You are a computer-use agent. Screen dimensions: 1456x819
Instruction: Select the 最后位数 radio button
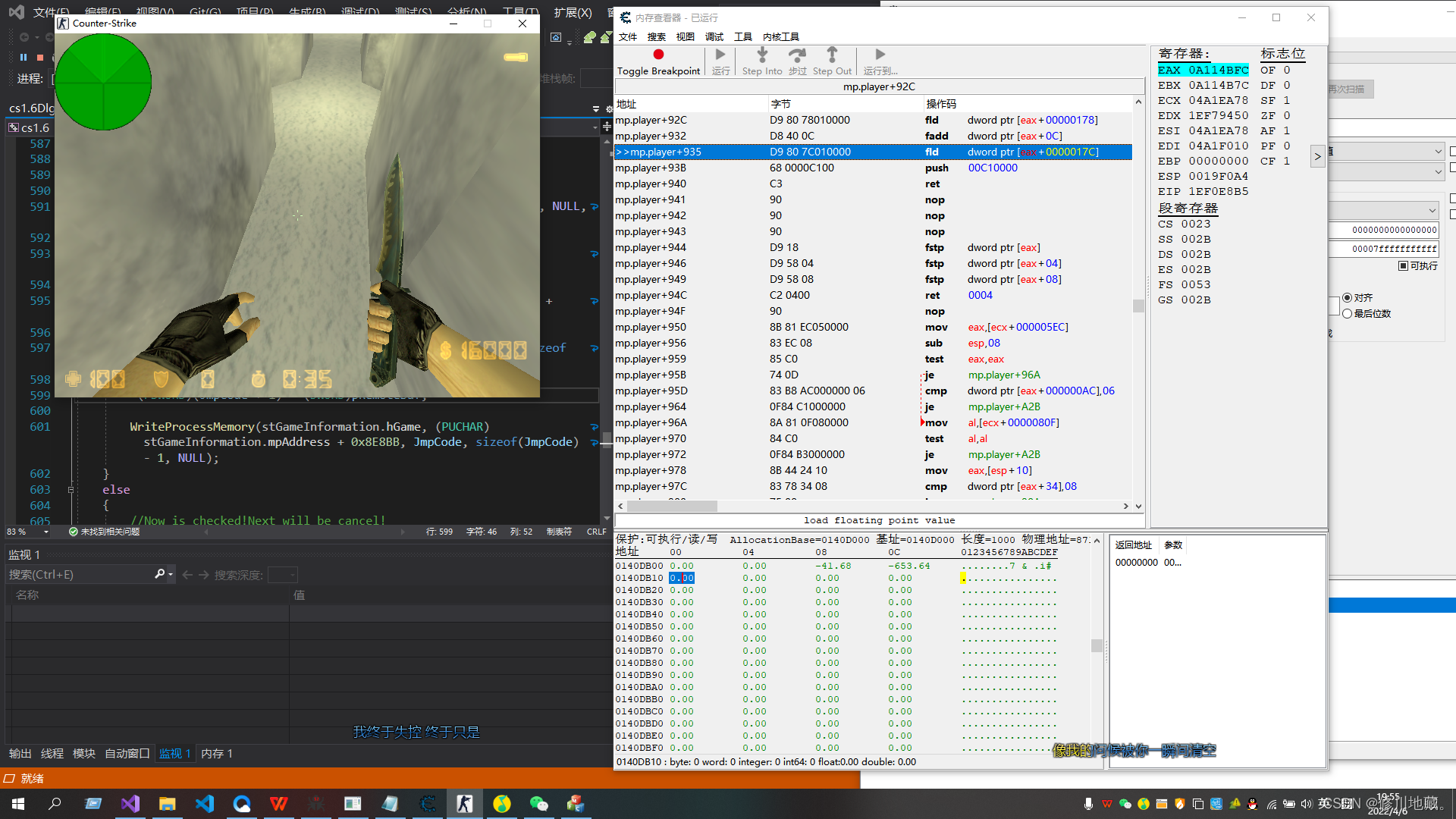1347,314
